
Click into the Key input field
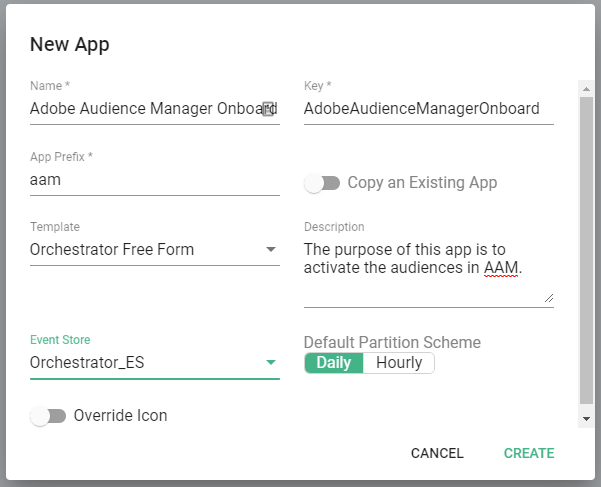coord(428,109)
